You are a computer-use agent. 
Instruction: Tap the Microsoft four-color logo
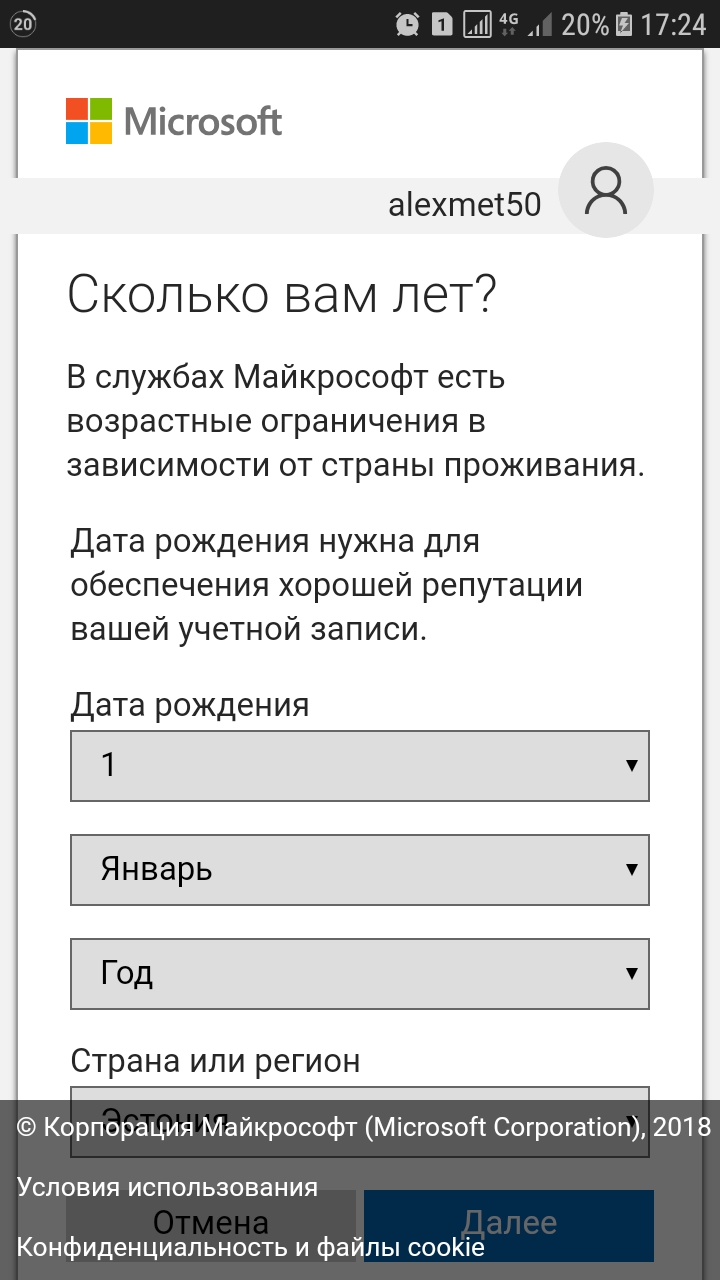click(89, 121)
